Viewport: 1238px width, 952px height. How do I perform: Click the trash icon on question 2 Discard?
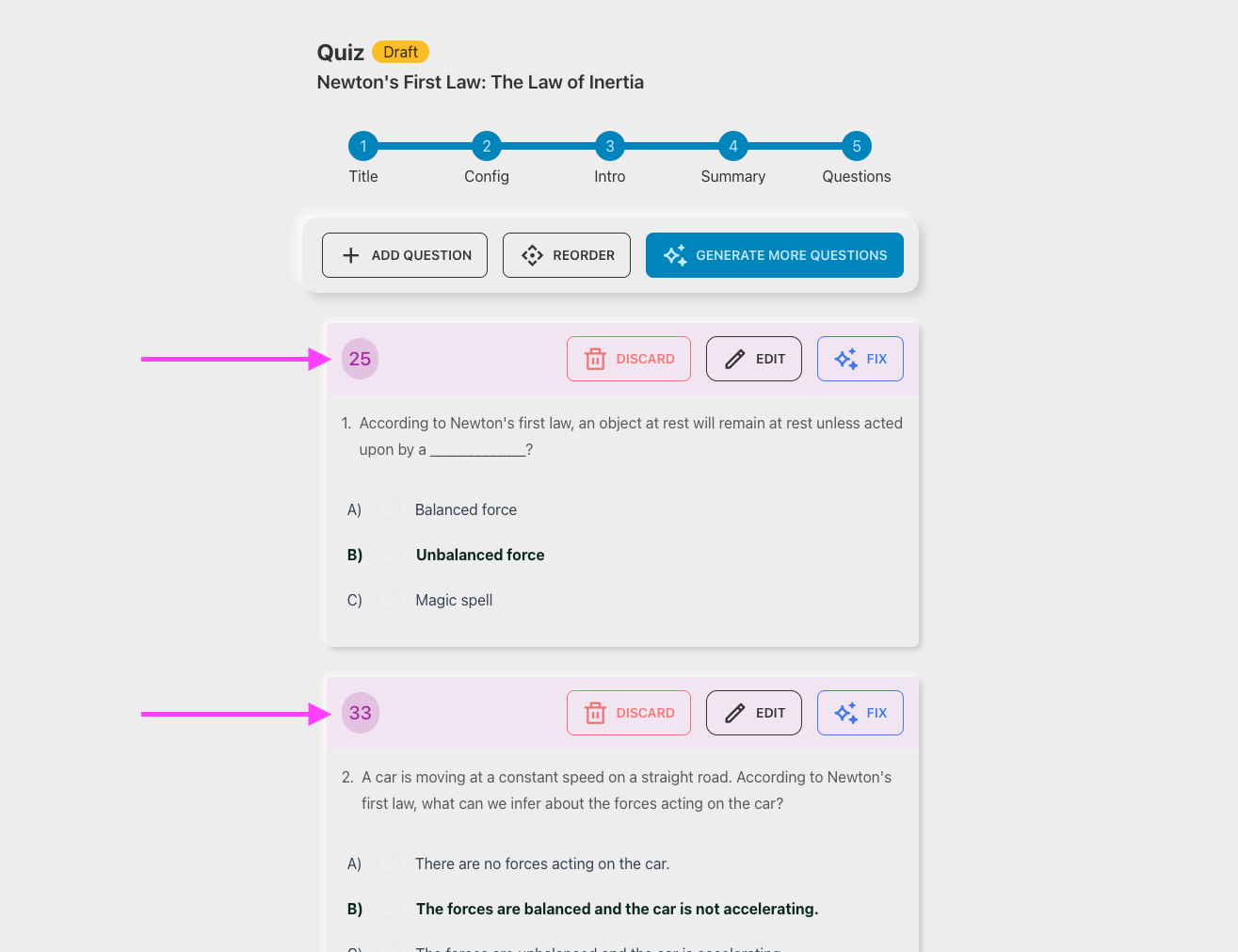[x=595, y=713]
